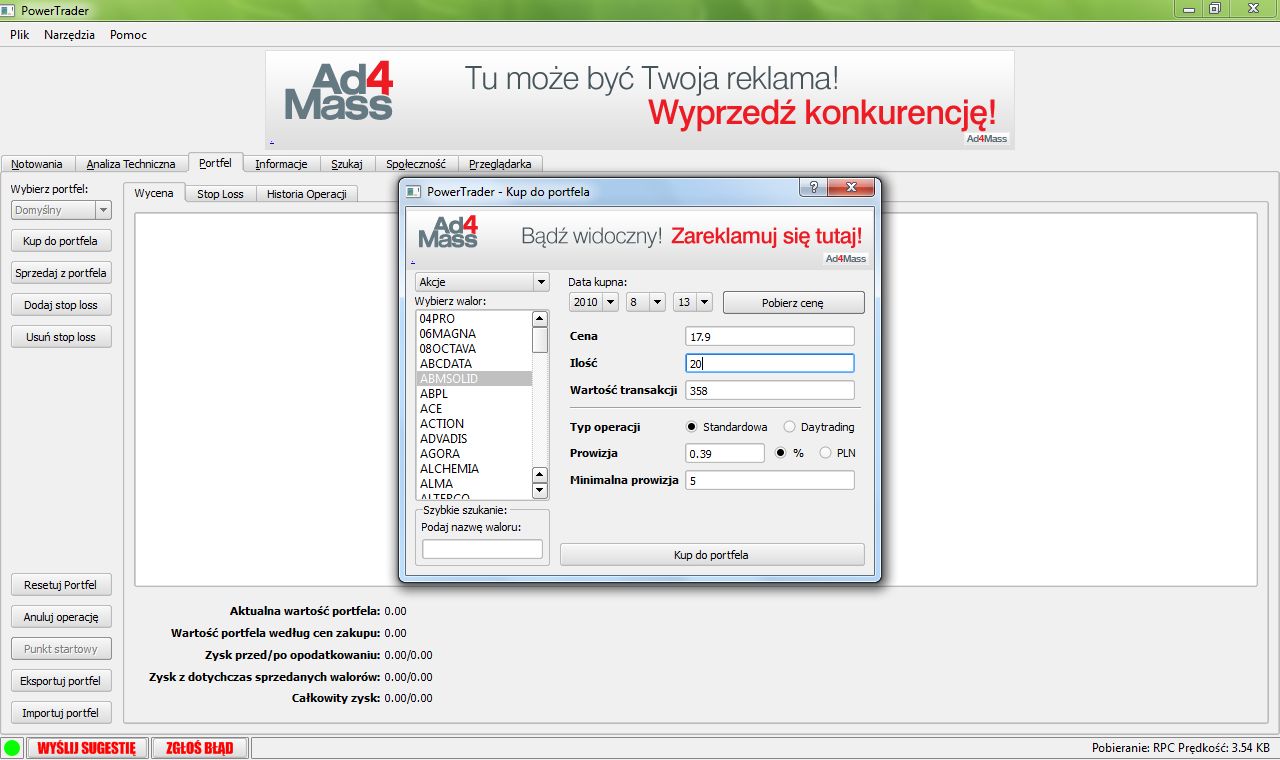The width and height of the screenshot is (1280, 760).
Task: Click the Anuluj operację button
Action: (x=61, y=617)
